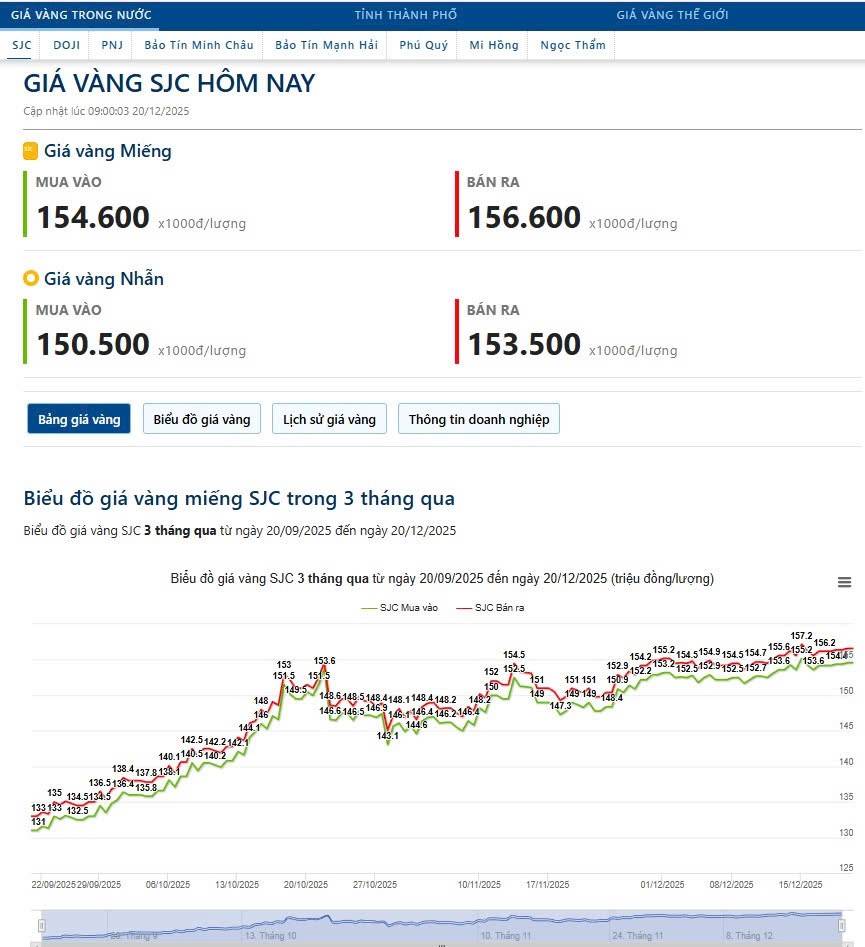The image size is (865, 947).
Task: Switch to the PNJ tab
Action: (x=112, y=45)
